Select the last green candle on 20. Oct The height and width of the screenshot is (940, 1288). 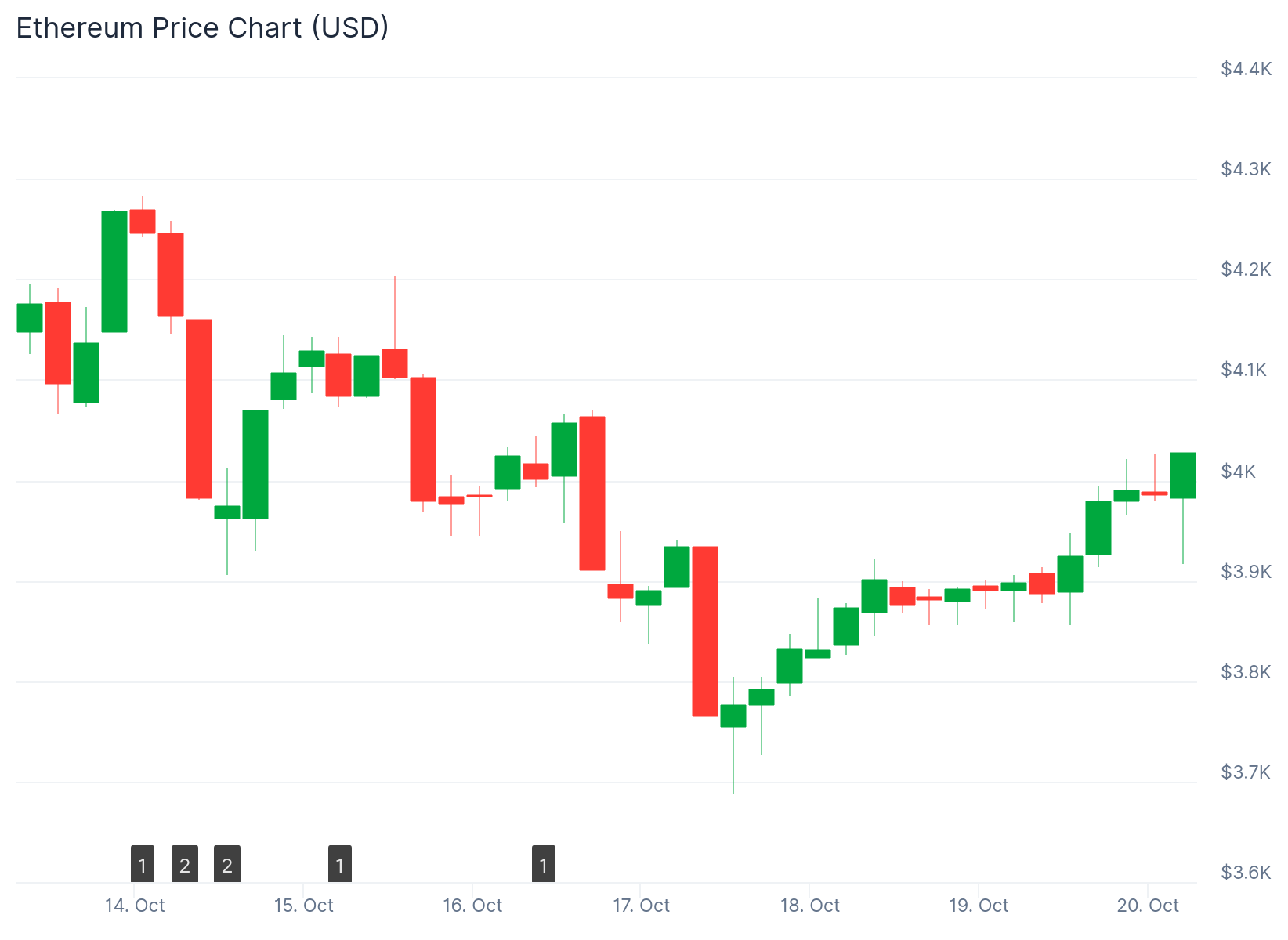tap(1183, 475)
